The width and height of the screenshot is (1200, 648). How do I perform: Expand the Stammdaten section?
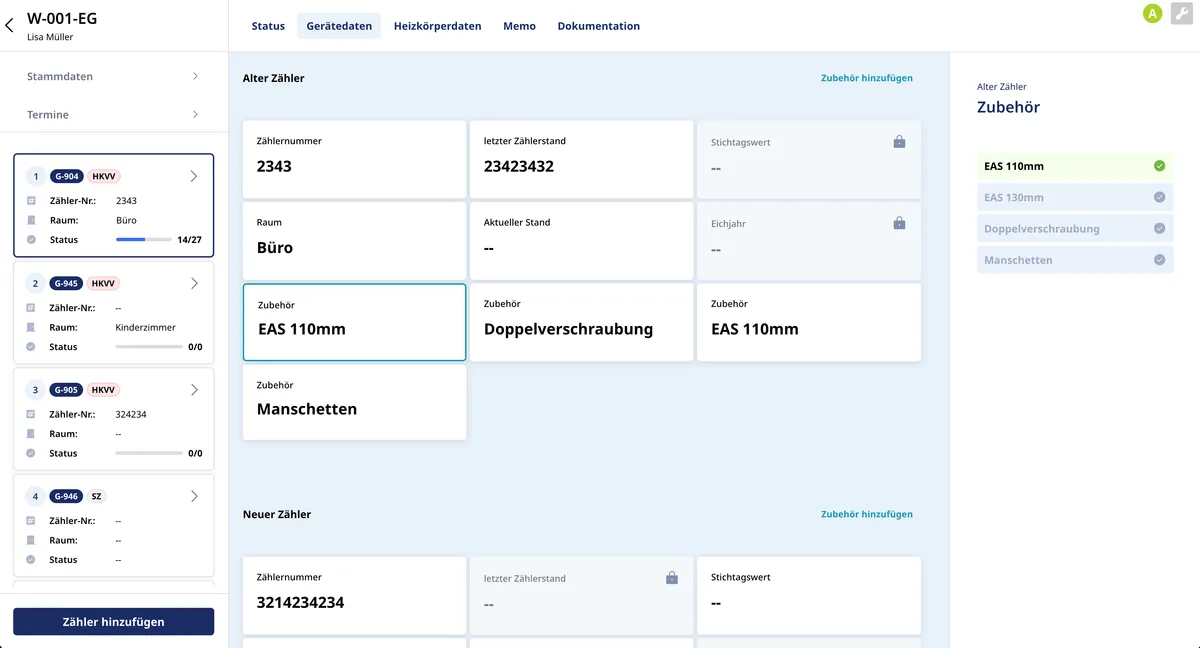pyautogui.click(x=113, y=75)
